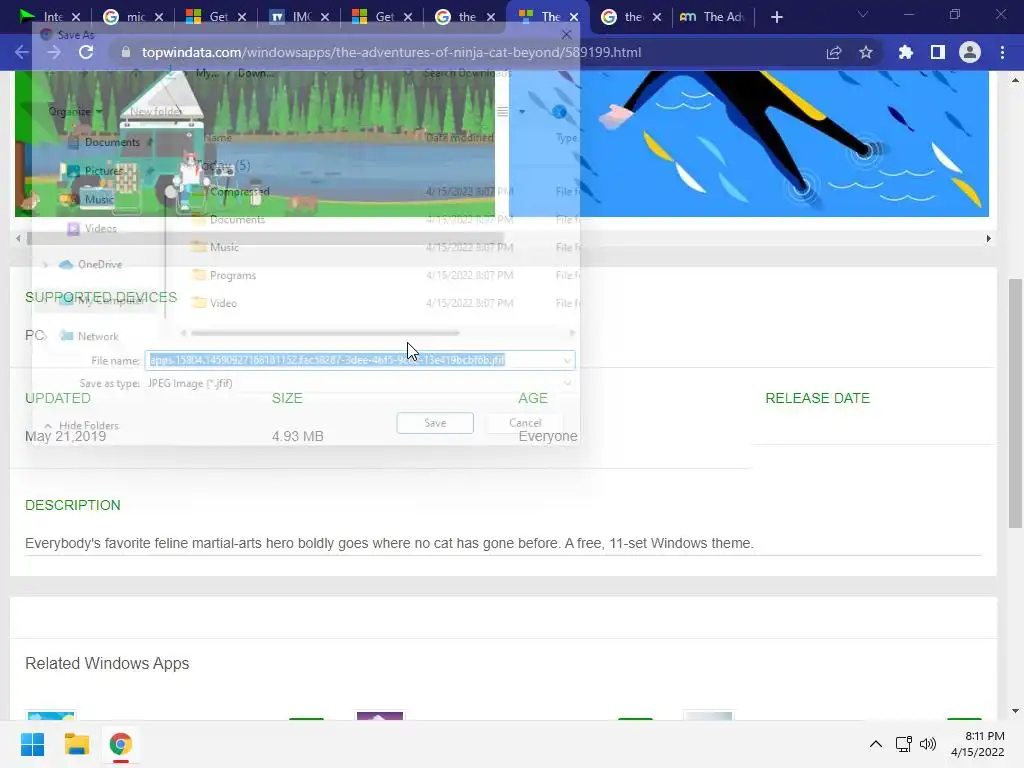Go forward in browser history
This screenshot has width=1024, height=768.
54,52
